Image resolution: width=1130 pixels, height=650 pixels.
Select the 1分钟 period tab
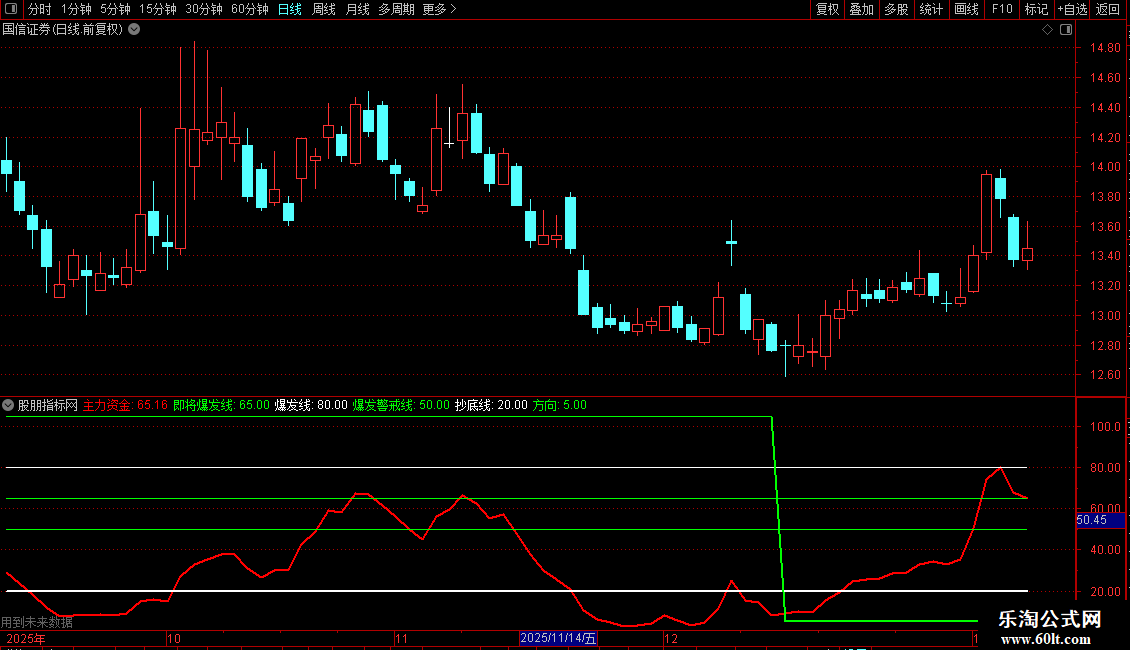point(76,9)
